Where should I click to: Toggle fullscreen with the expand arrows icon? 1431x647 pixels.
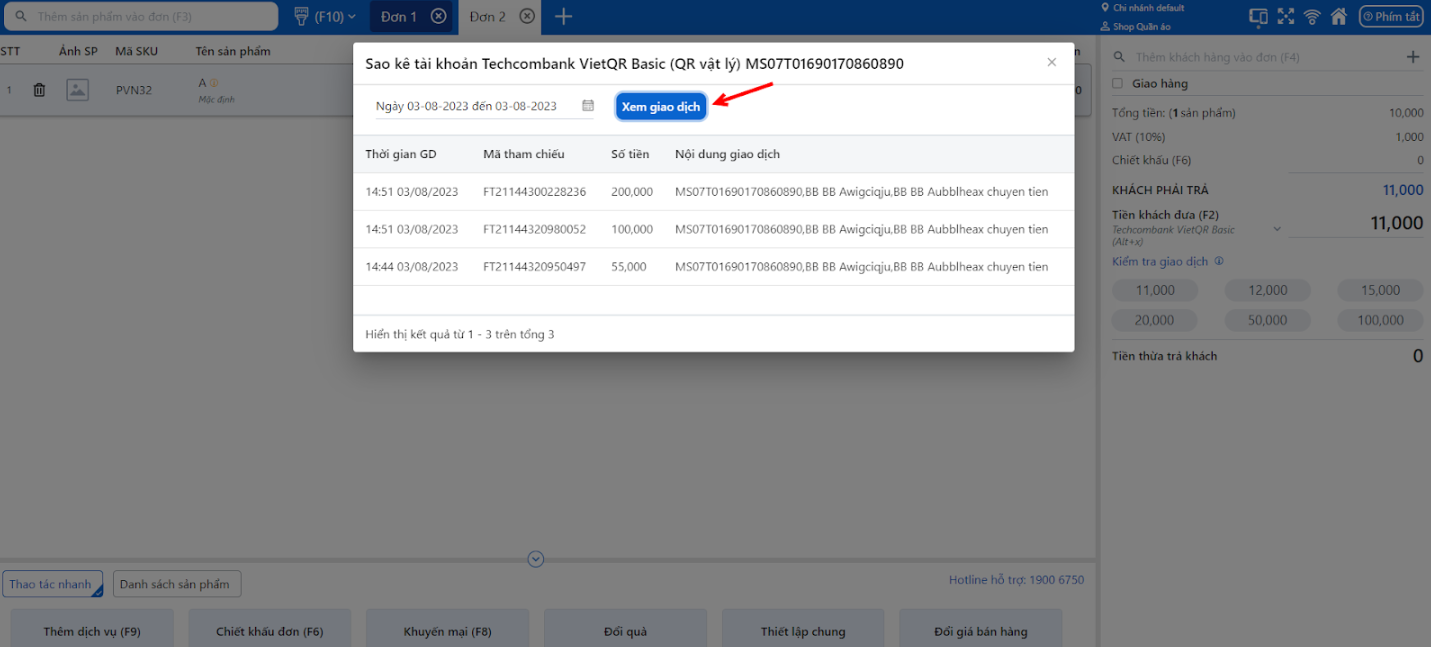point(1286,16)
